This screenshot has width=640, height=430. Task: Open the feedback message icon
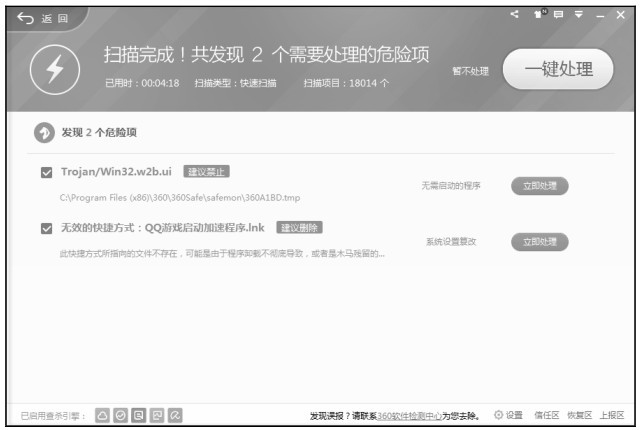[558, 15]
